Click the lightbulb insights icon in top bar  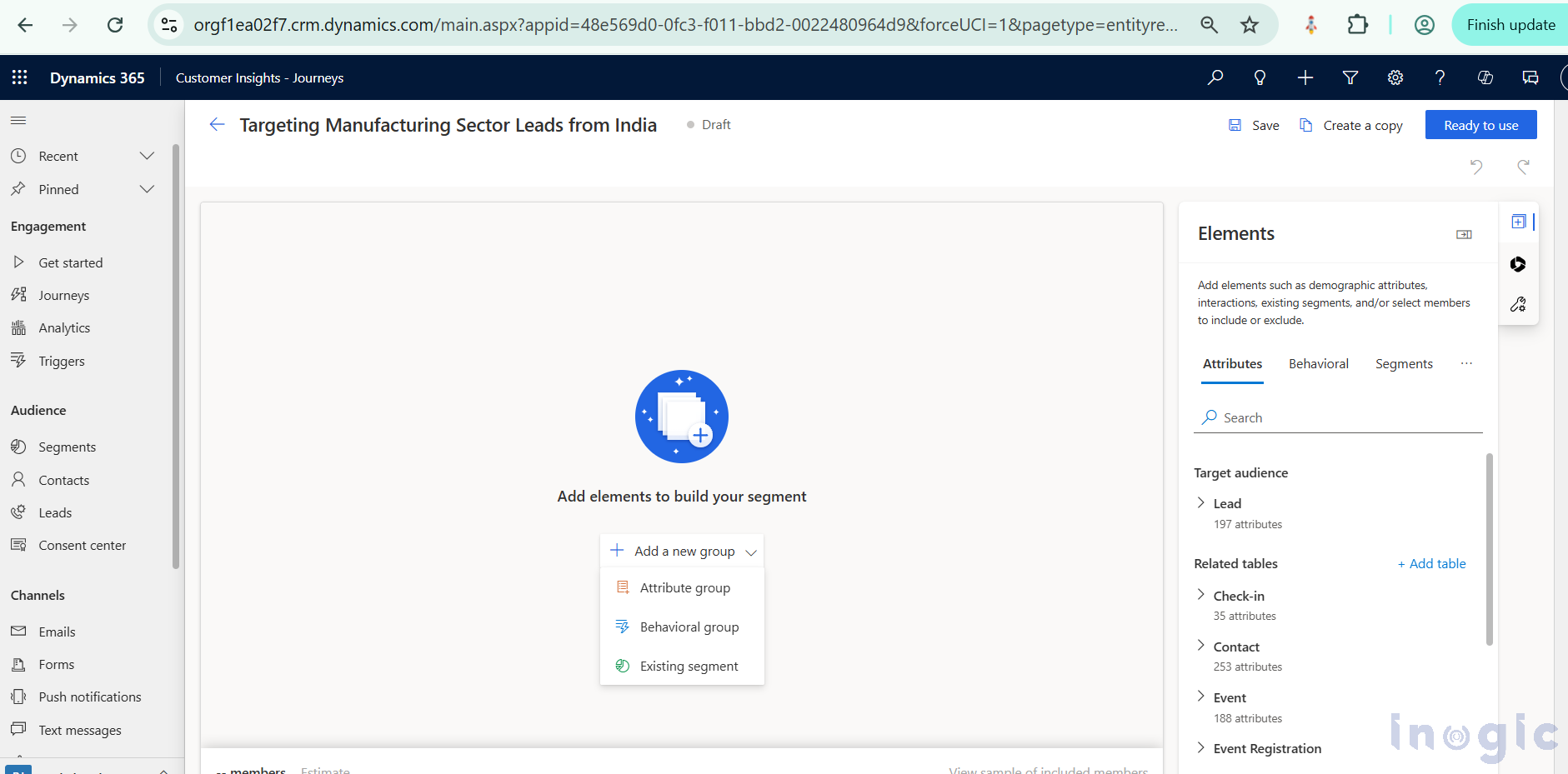click(x=1259, y=77)
